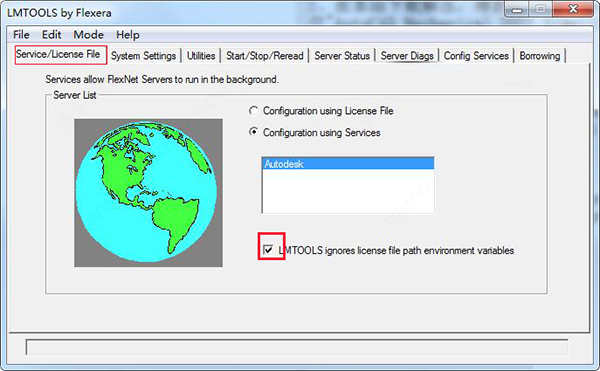Close the LMTOOLS window
This screenshot has height=371, width=600.
[573, 9]
